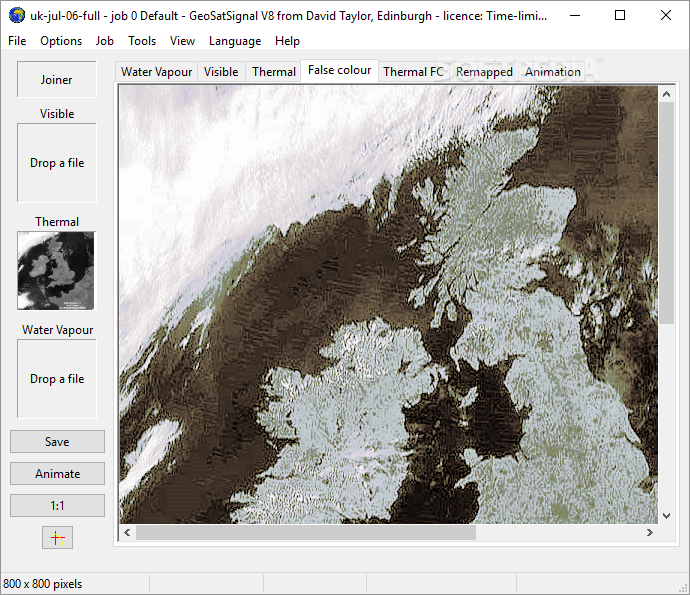Click the Animate button
Screen dimensions: 690x595
(x=57, y=474)
